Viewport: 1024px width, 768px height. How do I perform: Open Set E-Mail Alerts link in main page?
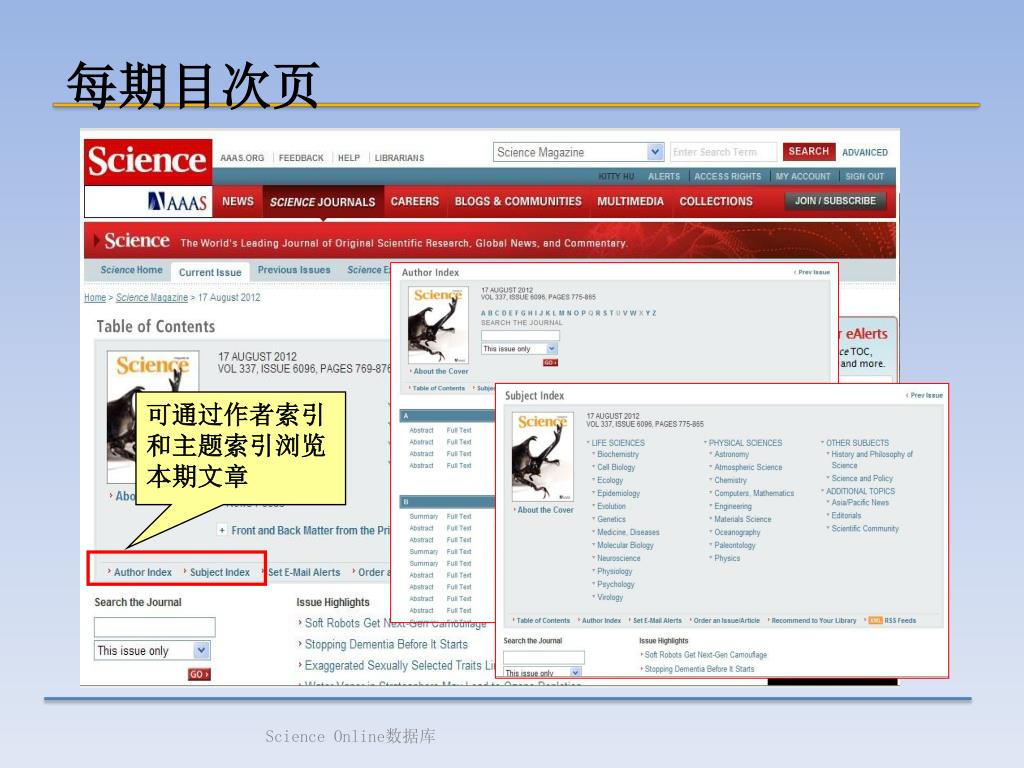[304, 572]
